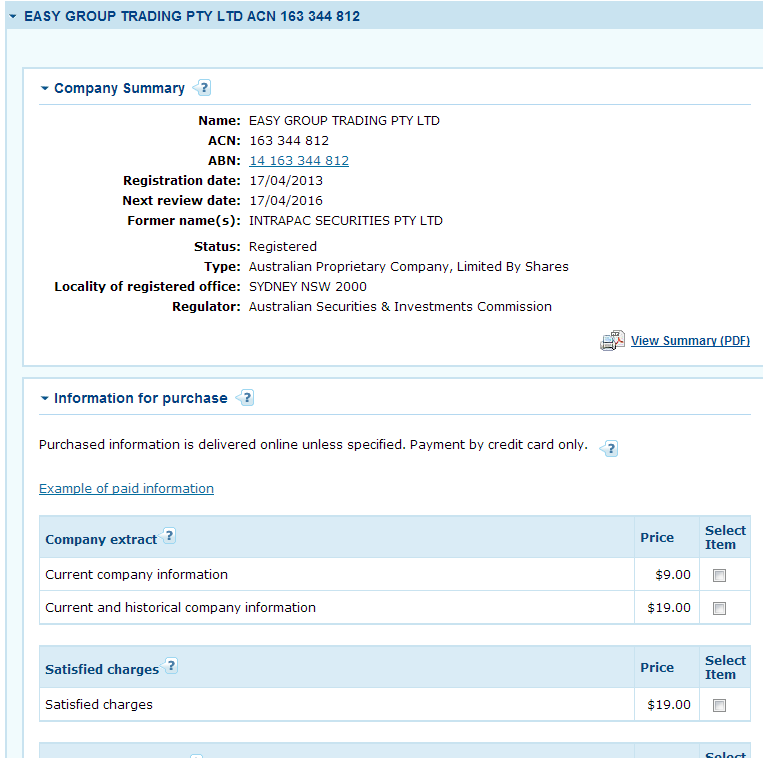The height and width of the screenshot is (758, 763).
Task: Click the Satisfied charges row label
Action: pyautogui.click(x=99, y=704)
